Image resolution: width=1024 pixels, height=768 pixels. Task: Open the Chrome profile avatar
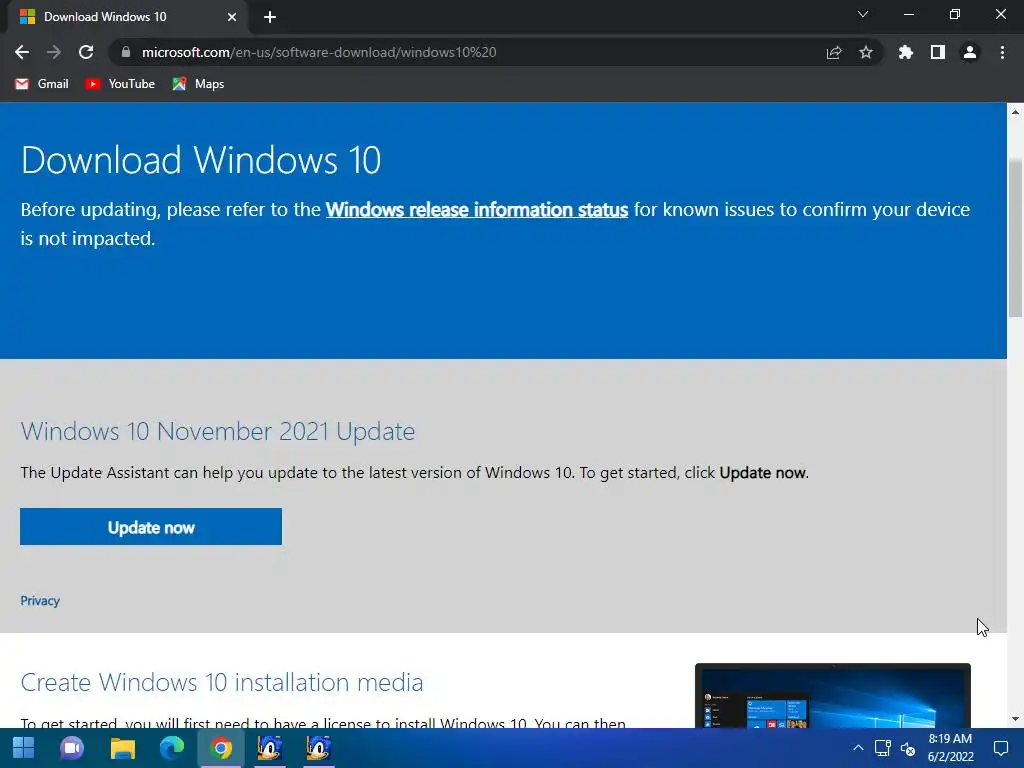970,52
